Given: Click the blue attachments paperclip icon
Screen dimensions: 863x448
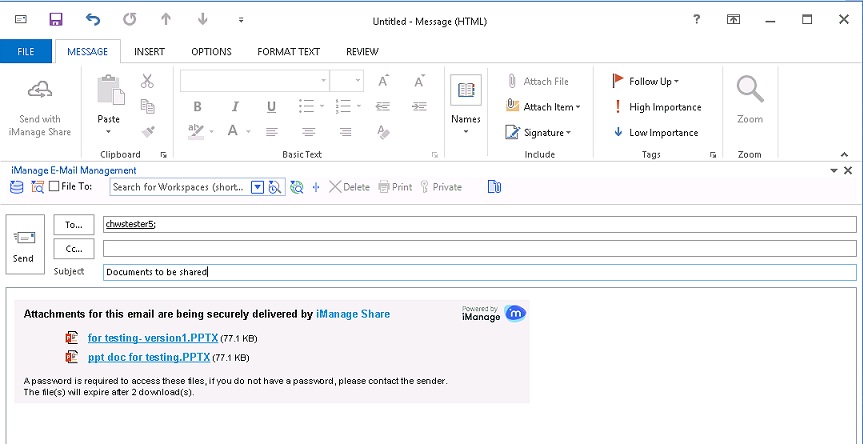Looking at the screenshot, I should click(494, 187).
